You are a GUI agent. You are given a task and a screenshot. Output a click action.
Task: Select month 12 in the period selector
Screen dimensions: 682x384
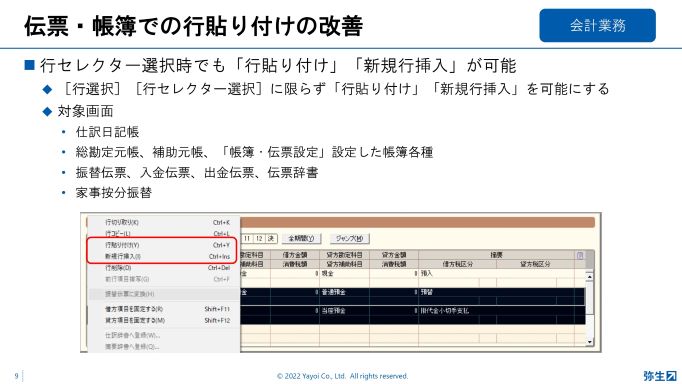259,238
